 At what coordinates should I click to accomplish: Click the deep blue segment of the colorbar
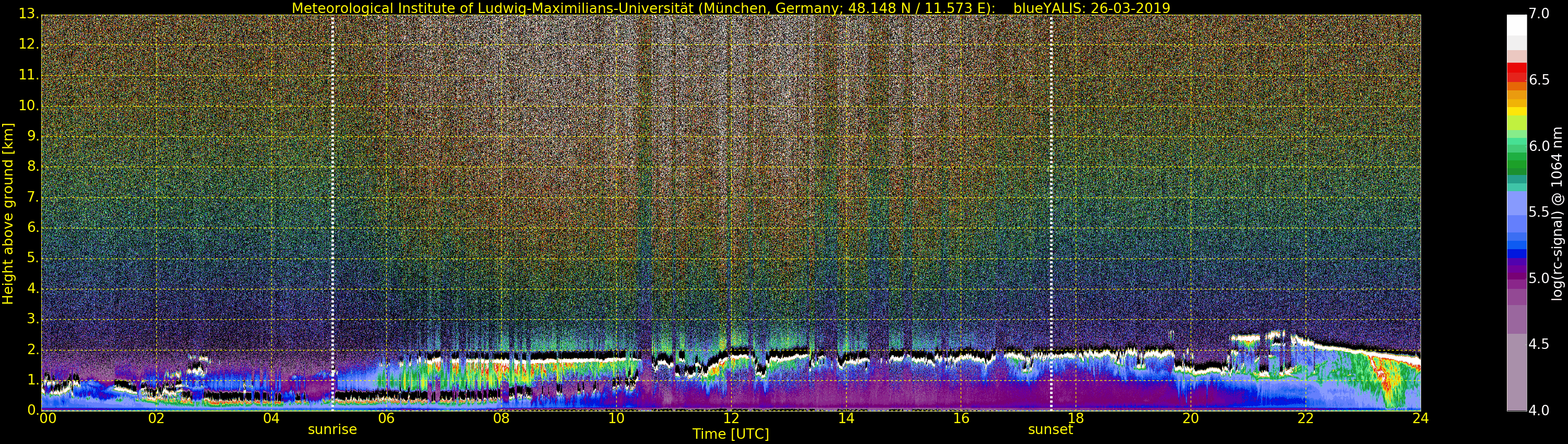coord(1517,254)
